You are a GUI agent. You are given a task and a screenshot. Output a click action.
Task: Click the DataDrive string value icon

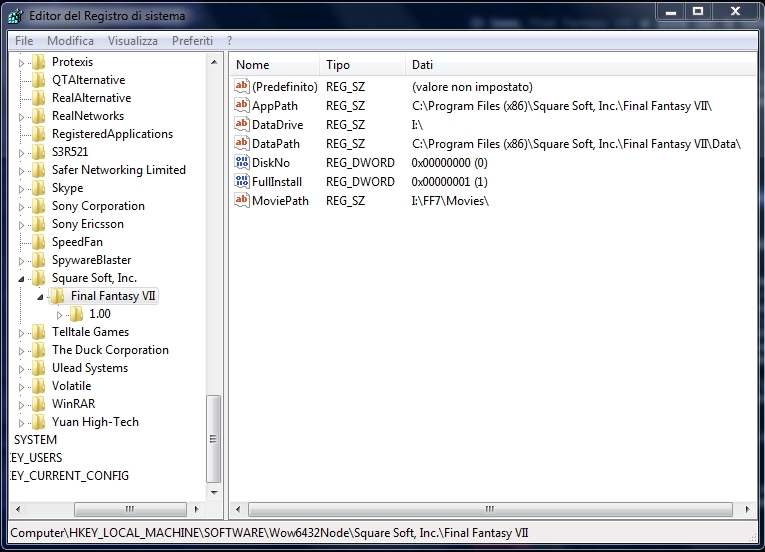[242, 124]
